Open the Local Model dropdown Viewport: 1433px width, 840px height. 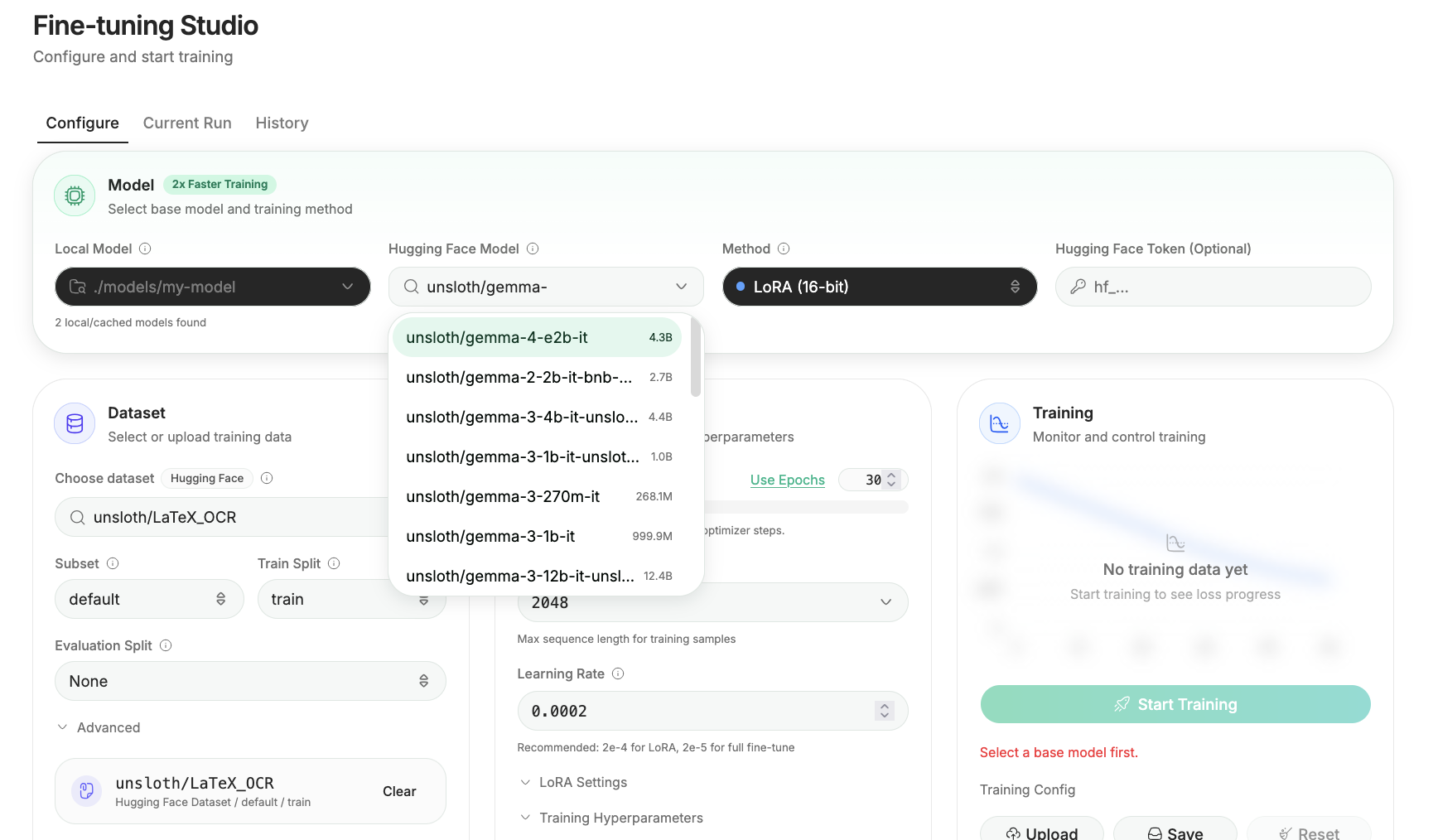[x=212, y=287]
